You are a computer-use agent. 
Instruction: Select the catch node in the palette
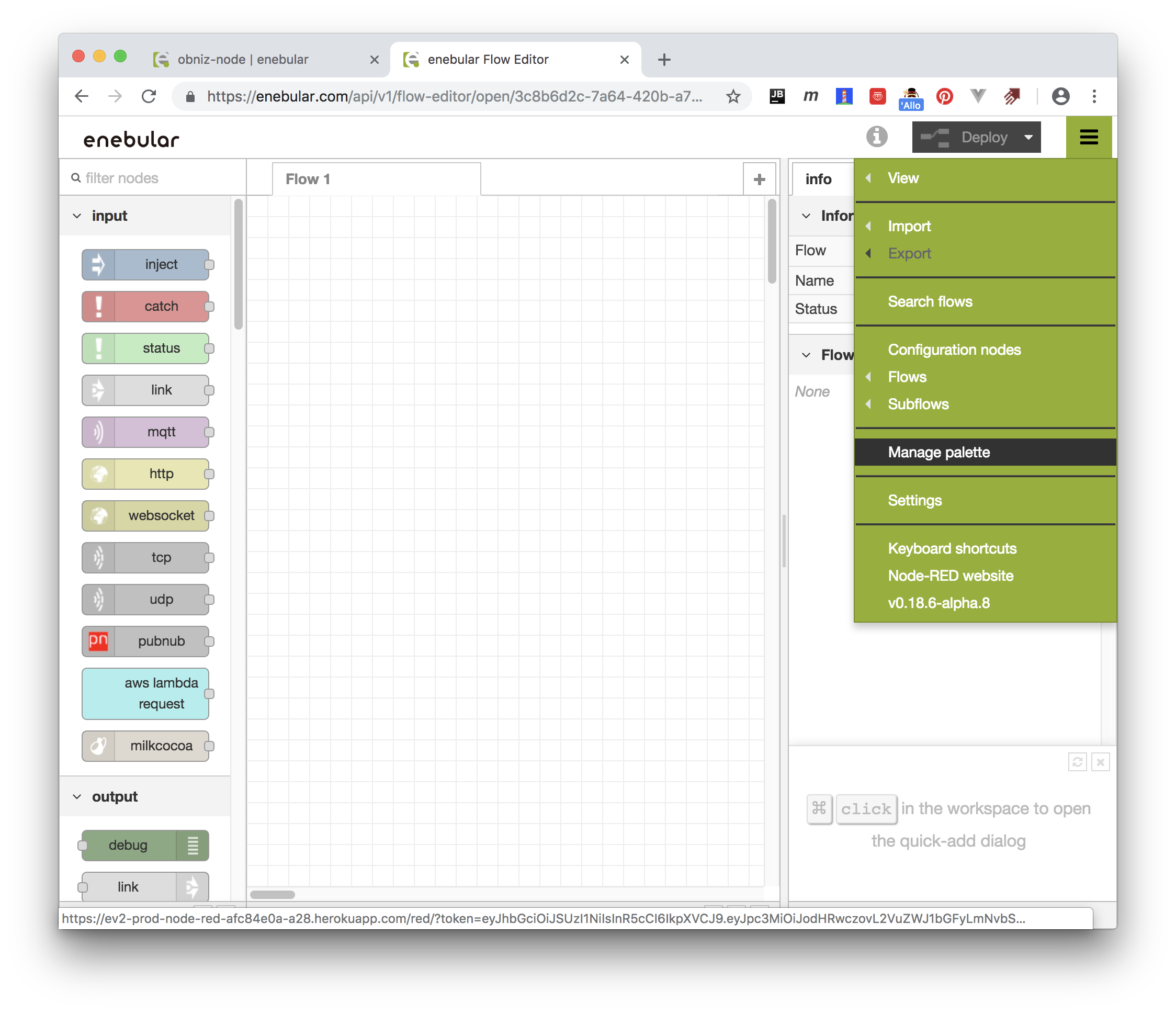146,307
